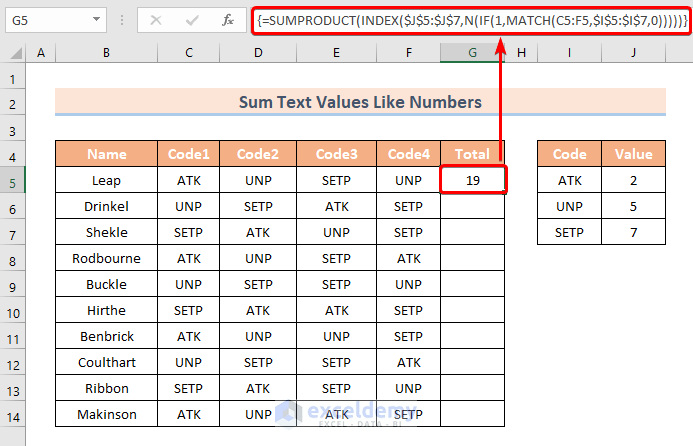Select the SETP cell in the Code lookup table
693x446 pixels.
coord(570,232)
